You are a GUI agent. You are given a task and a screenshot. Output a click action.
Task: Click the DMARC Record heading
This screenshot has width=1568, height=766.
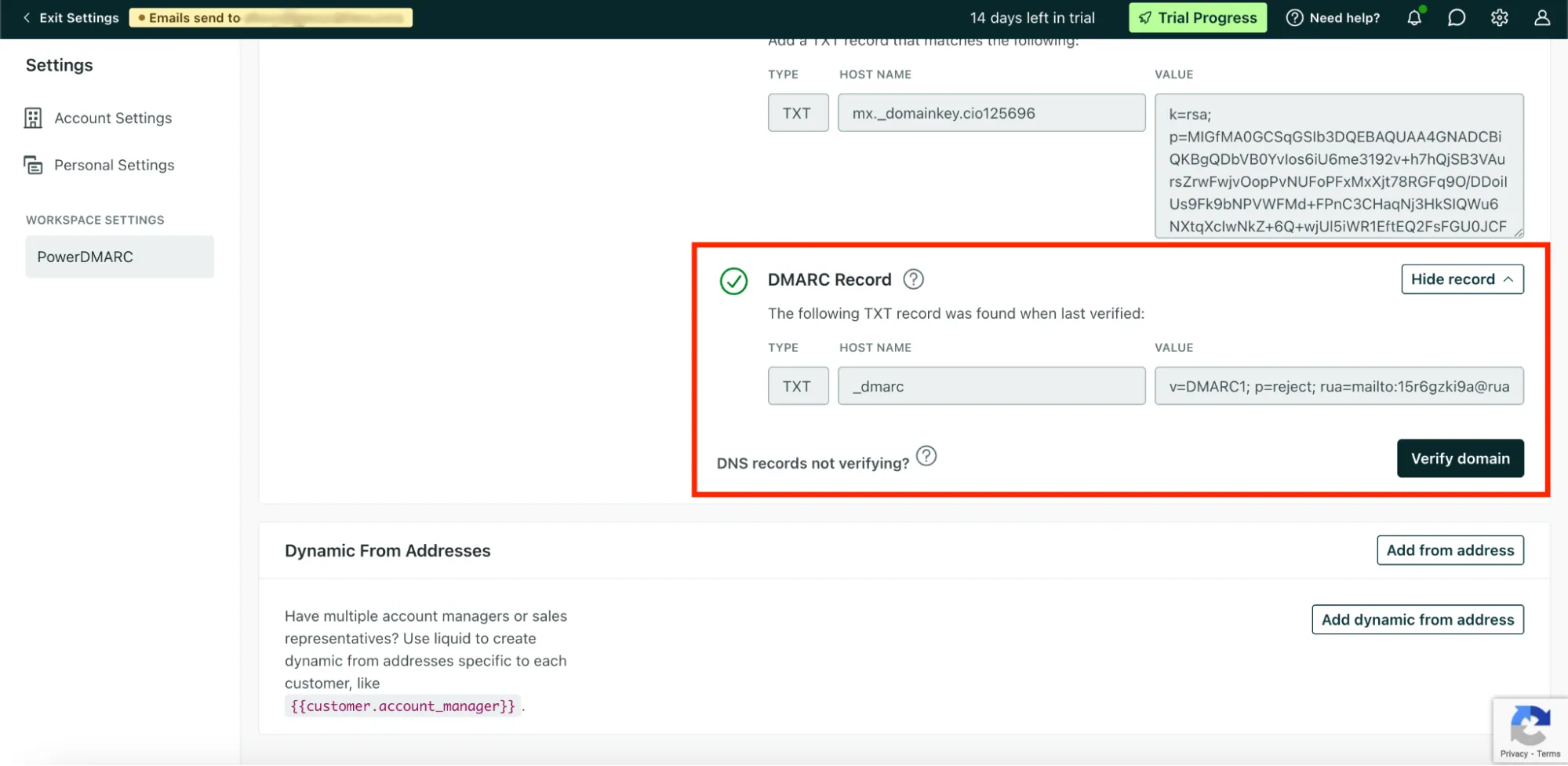click(829, 279)
